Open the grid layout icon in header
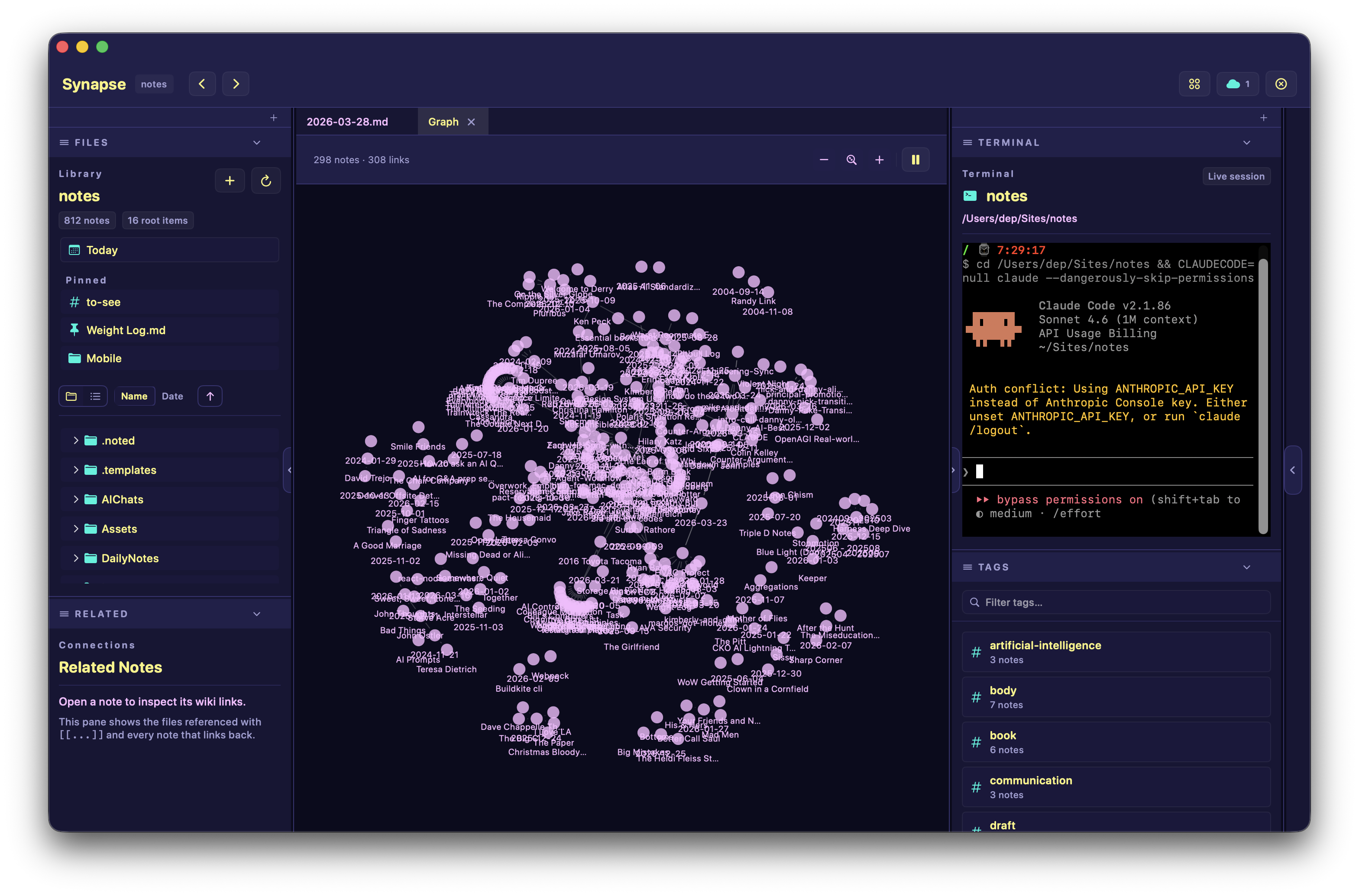1359x896 pixels. (x=1194, y=84)
